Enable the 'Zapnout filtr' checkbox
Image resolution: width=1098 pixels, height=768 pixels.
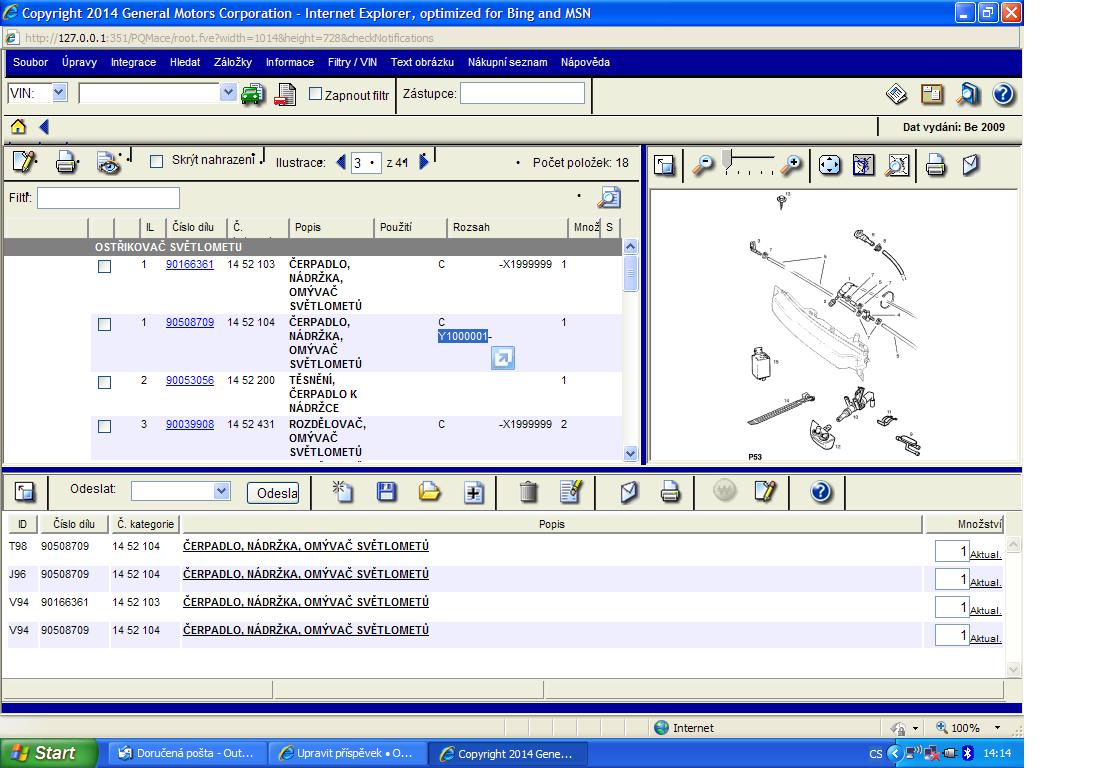[316, 94]
